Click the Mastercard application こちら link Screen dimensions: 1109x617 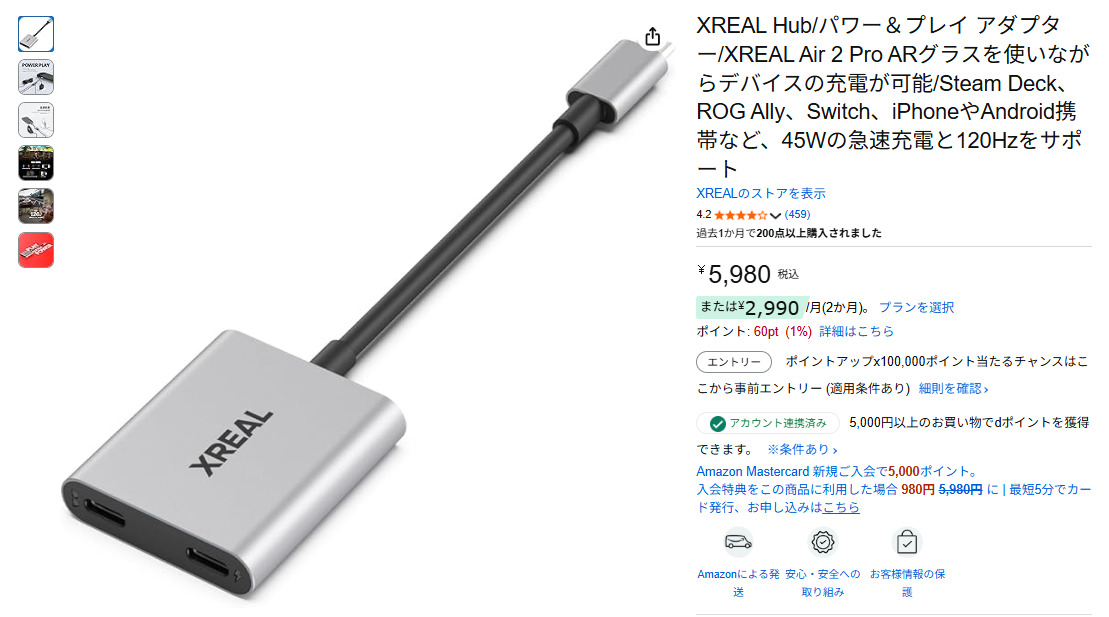coord(841,507)
